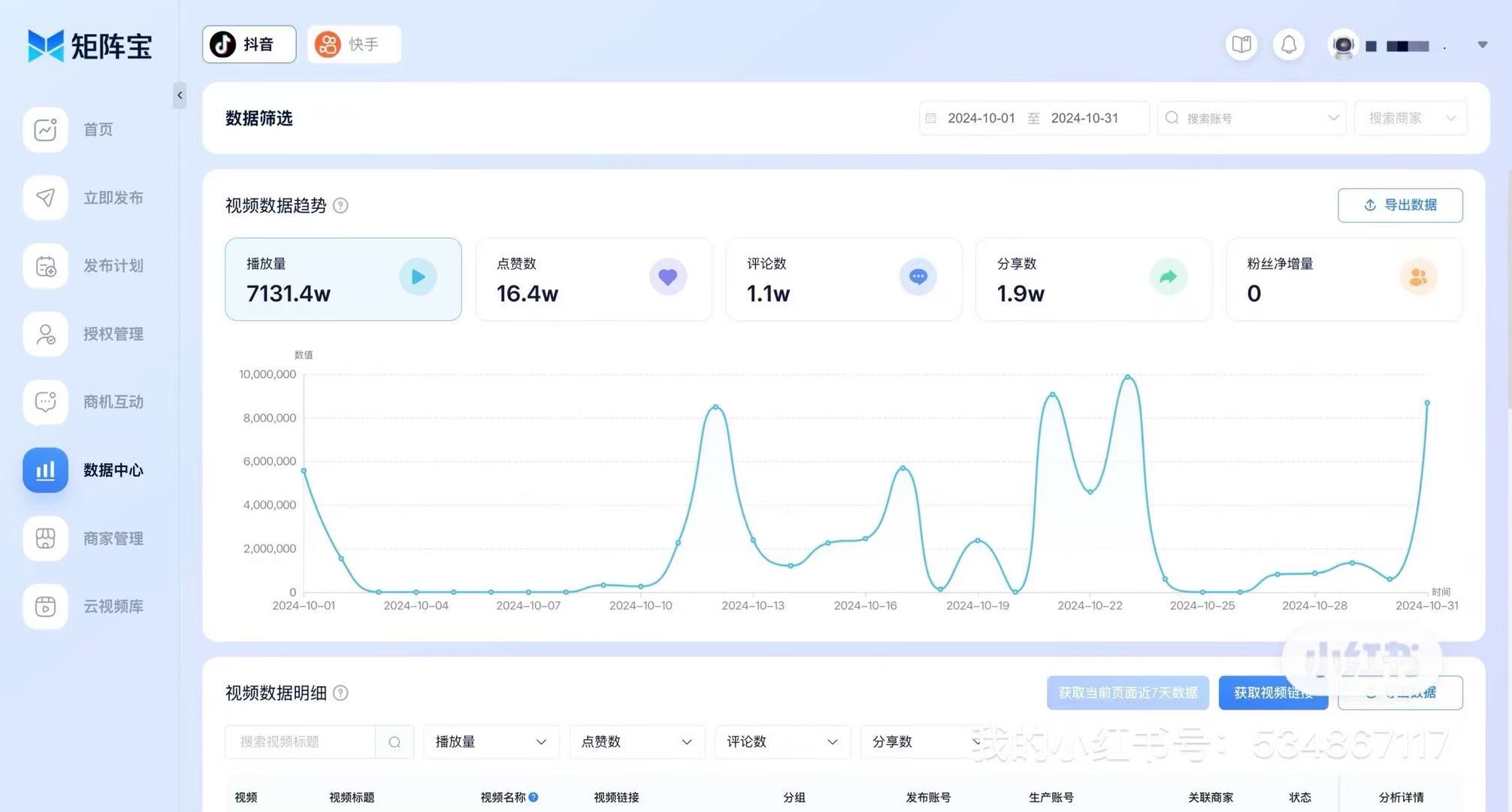Select the 点赞数 metric card
Image resolution: width=1512 pixels, height=812 pixels.
[593, 279]
